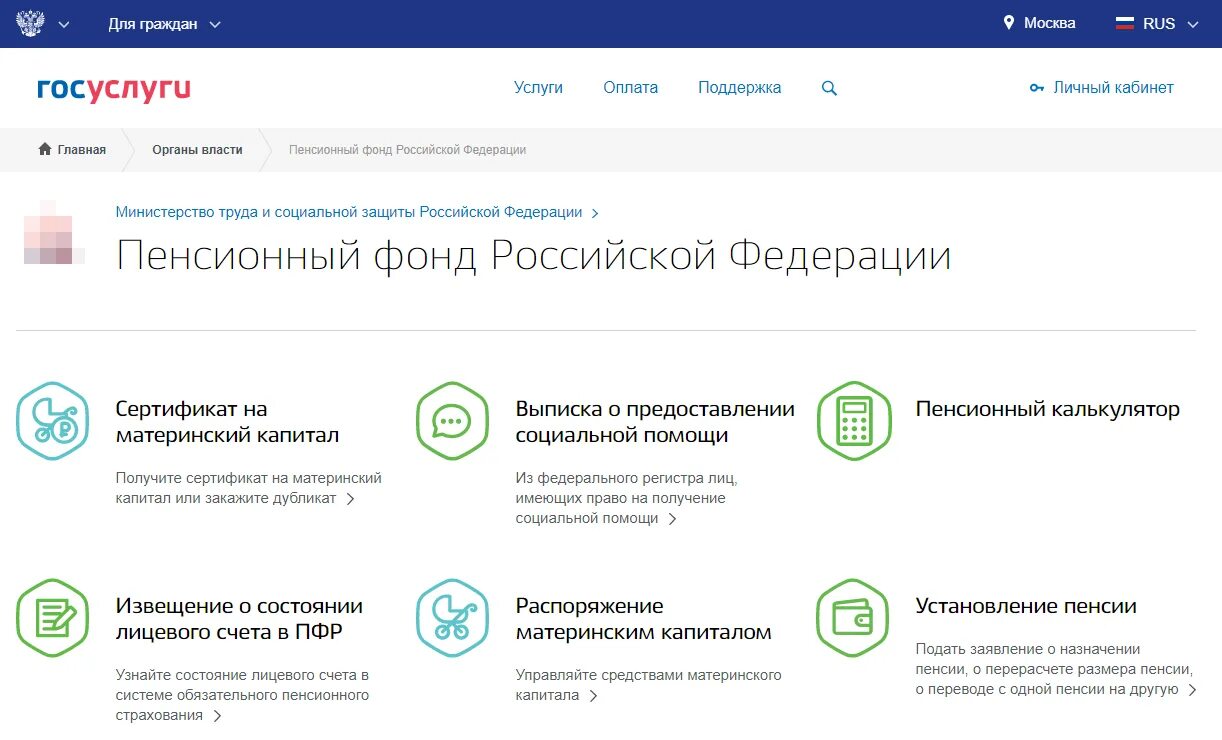Click the Пенсионный фонд Российской Федерации breadcrumb text
Viewport: 1222px width, 740px height.
coord(407,150)
